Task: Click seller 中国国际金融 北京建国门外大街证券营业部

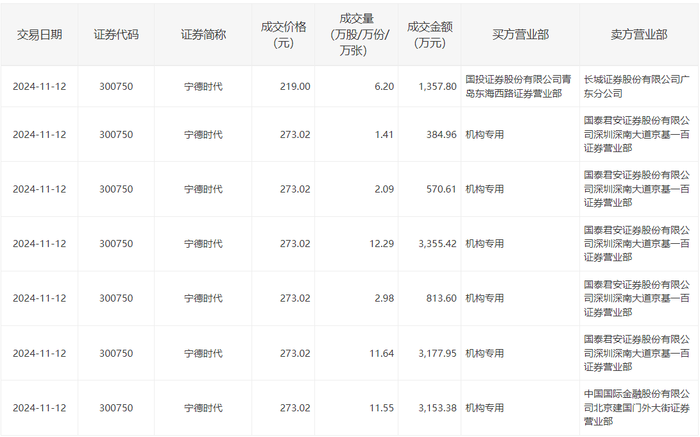Action: click(x=637, y=408)
